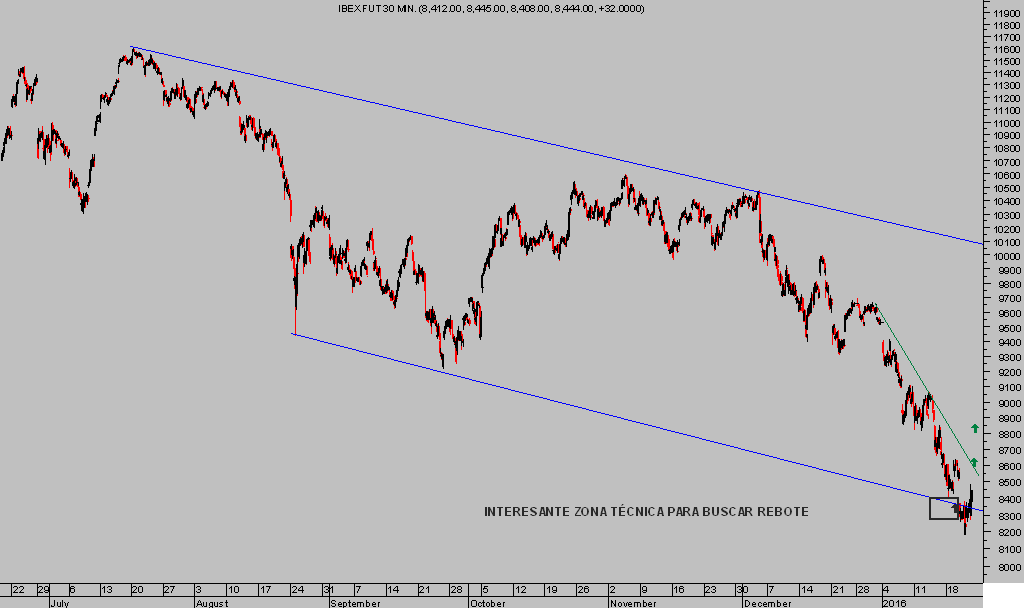Select the 'INTERESANTE ZONA TÉCNICA PARA BUSCAR REBOTE' annotation
Viewport: 1024px width, 608px height.
[x=646, y=512]
